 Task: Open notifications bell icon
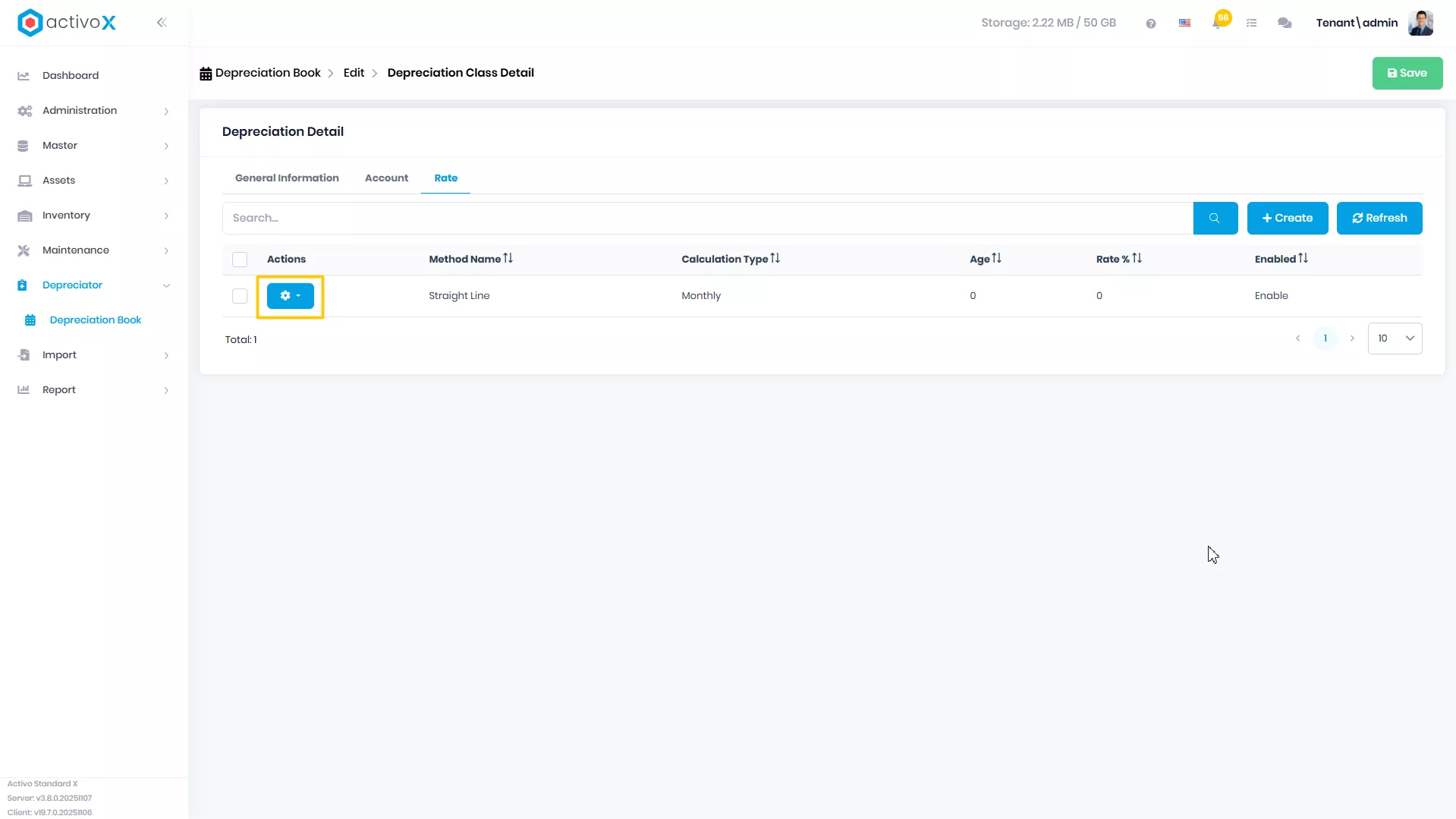1218,23
